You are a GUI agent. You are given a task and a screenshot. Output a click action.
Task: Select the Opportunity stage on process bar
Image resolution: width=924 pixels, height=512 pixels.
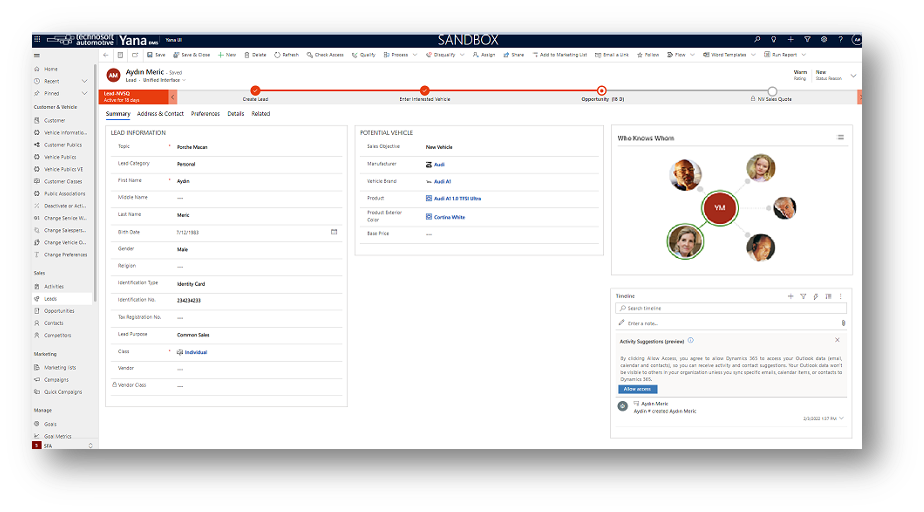coord(601,91)
